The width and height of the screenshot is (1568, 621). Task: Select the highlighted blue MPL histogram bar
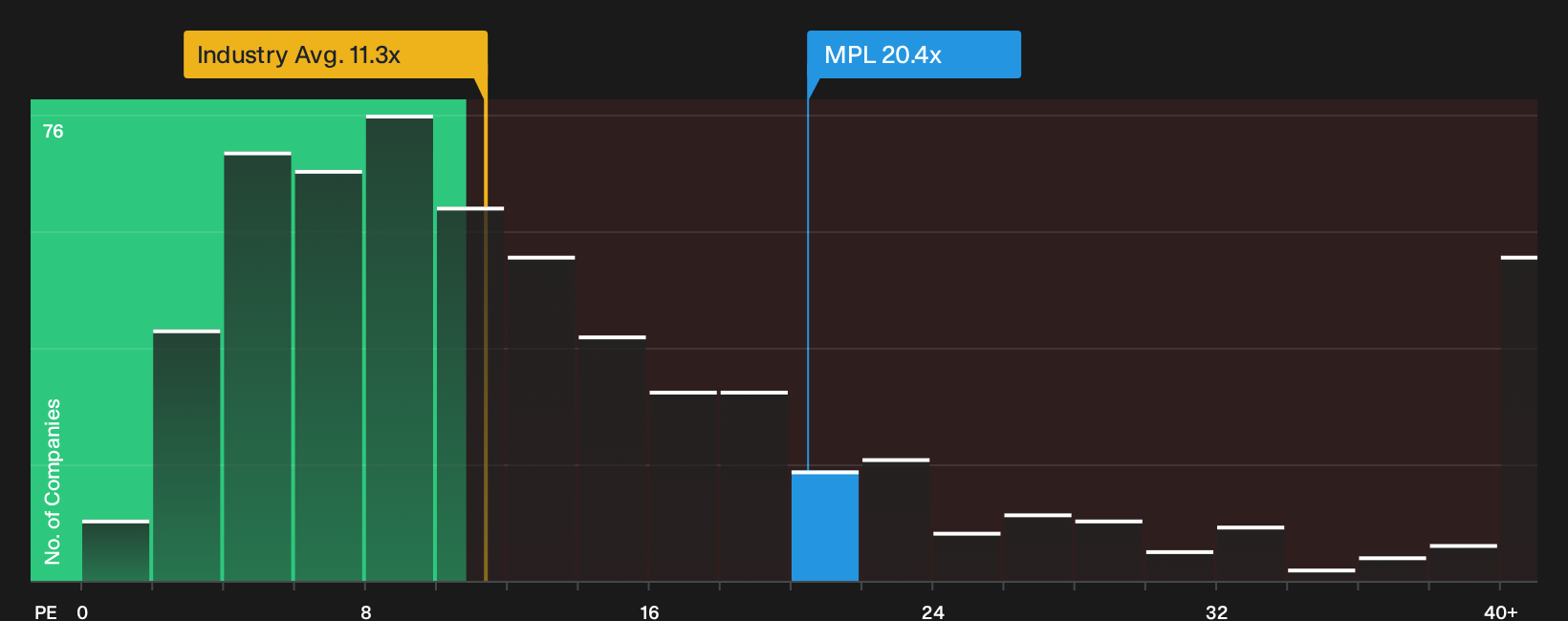825,526
